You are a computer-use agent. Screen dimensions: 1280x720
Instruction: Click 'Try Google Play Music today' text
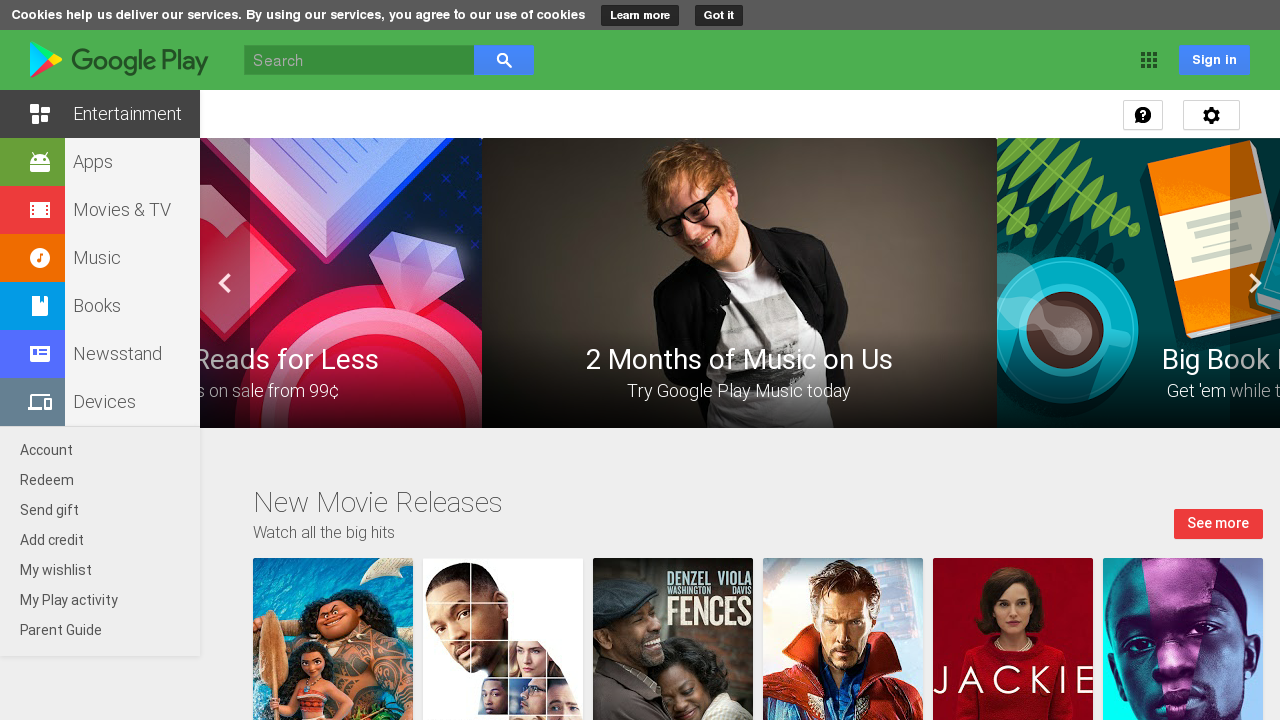click(739, 391)
